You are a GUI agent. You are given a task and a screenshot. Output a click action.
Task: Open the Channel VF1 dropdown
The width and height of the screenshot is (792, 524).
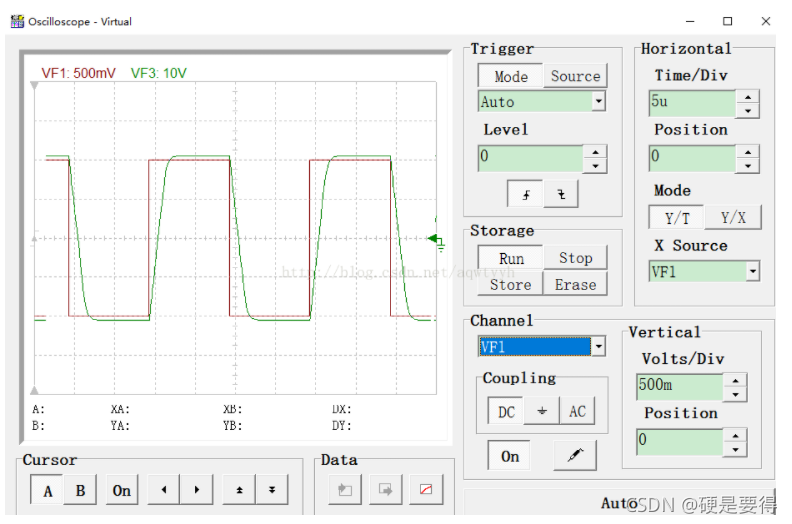pyautogui.click(x=599, y=347)
